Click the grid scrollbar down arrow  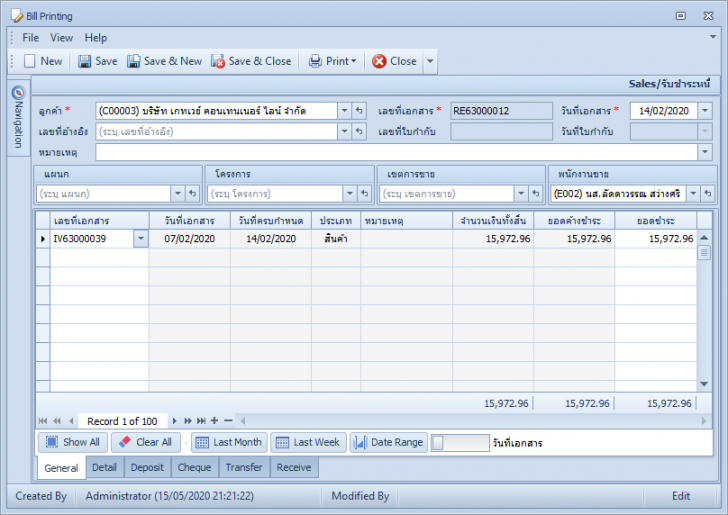click(704, 384)
